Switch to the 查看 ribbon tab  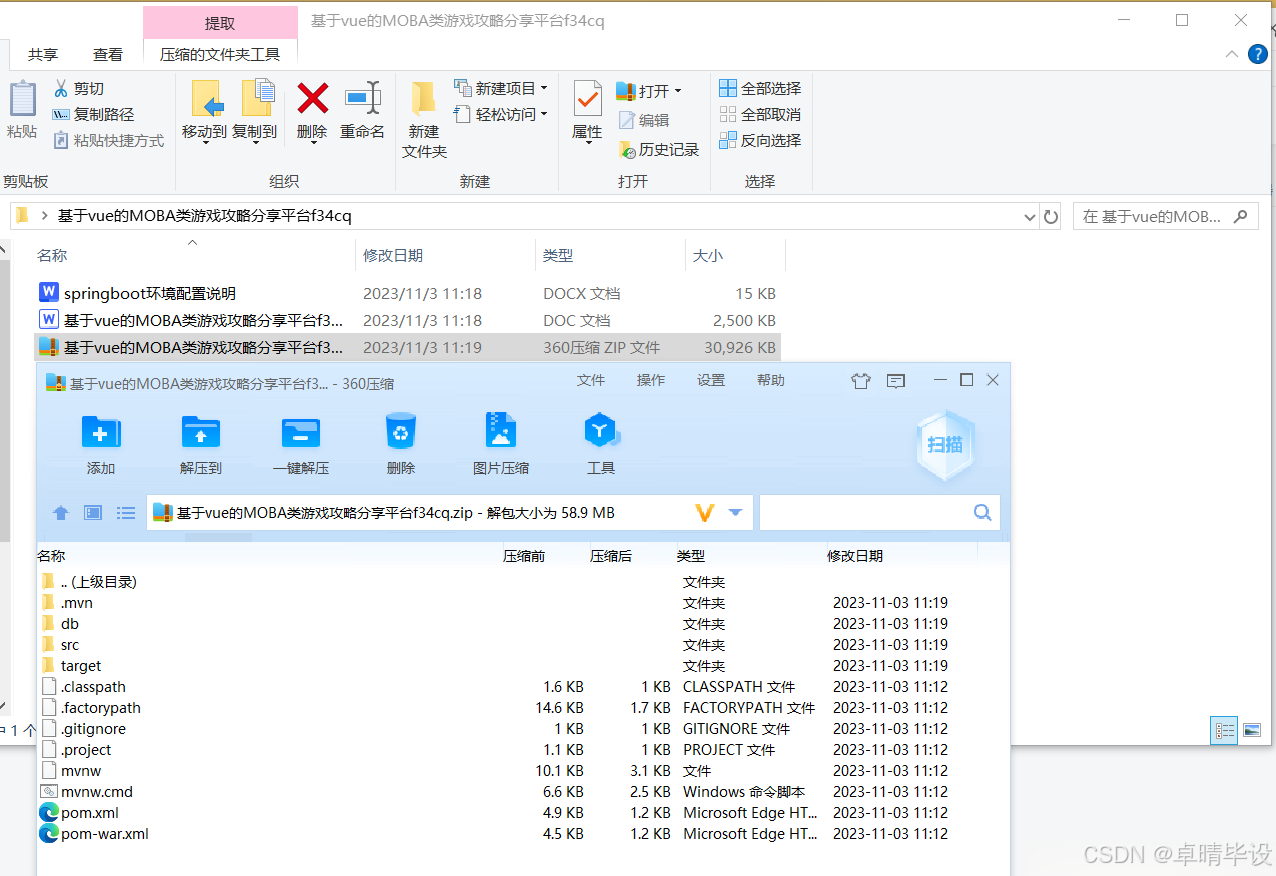tap(108, 54)
